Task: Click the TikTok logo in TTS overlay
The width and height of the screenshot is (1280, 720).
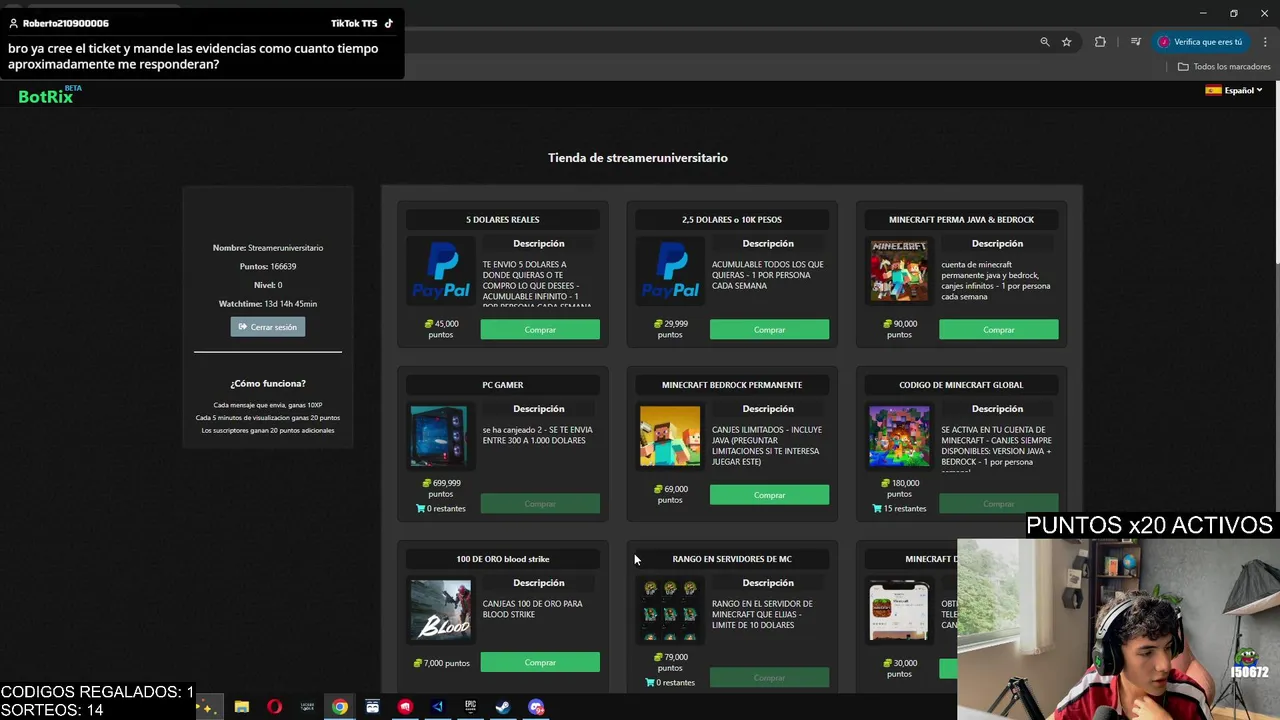Action: tap(389, 23)
